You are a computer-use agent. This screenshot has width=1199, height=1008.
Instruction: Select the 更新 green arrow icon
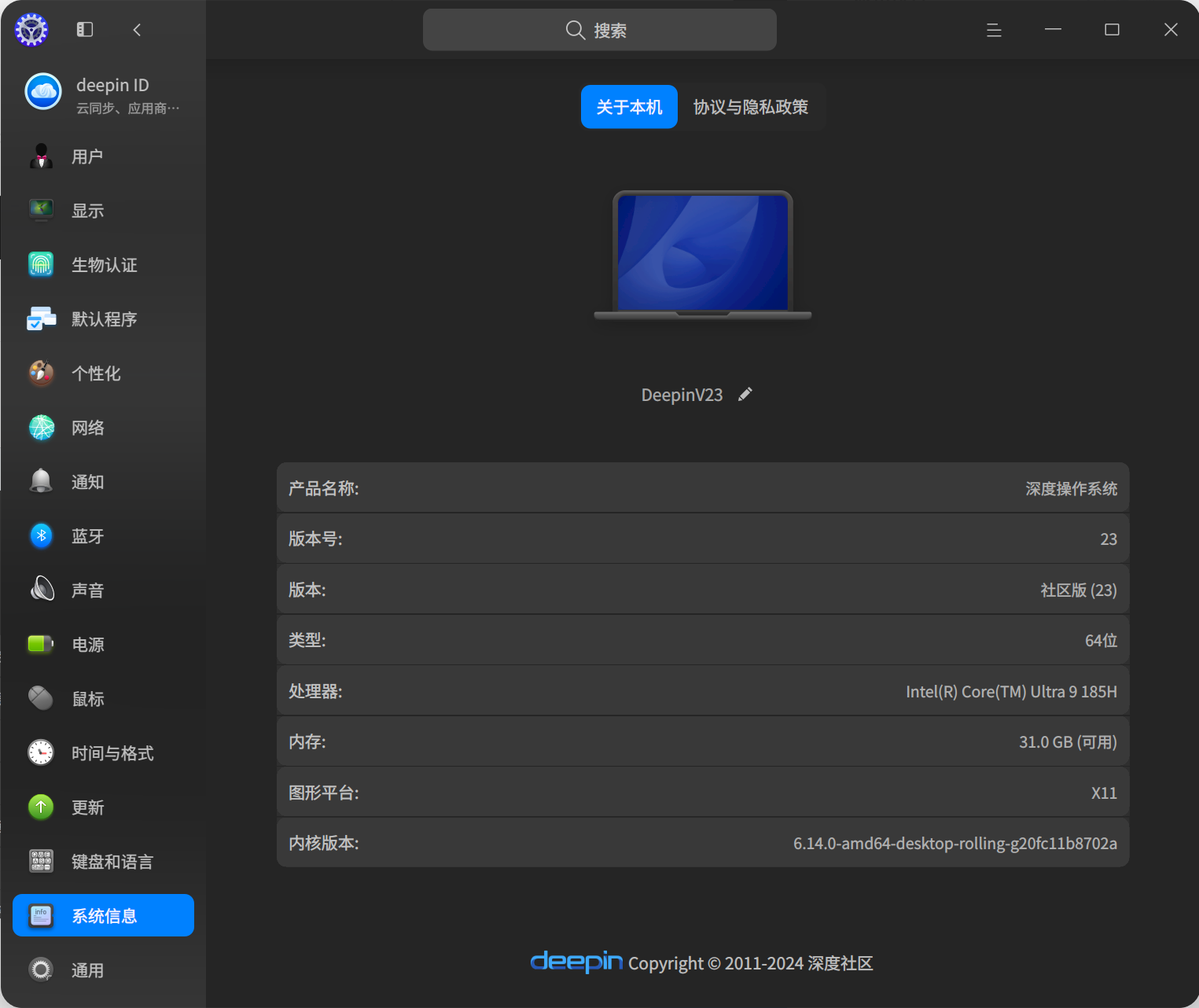[x=41, y=807]
